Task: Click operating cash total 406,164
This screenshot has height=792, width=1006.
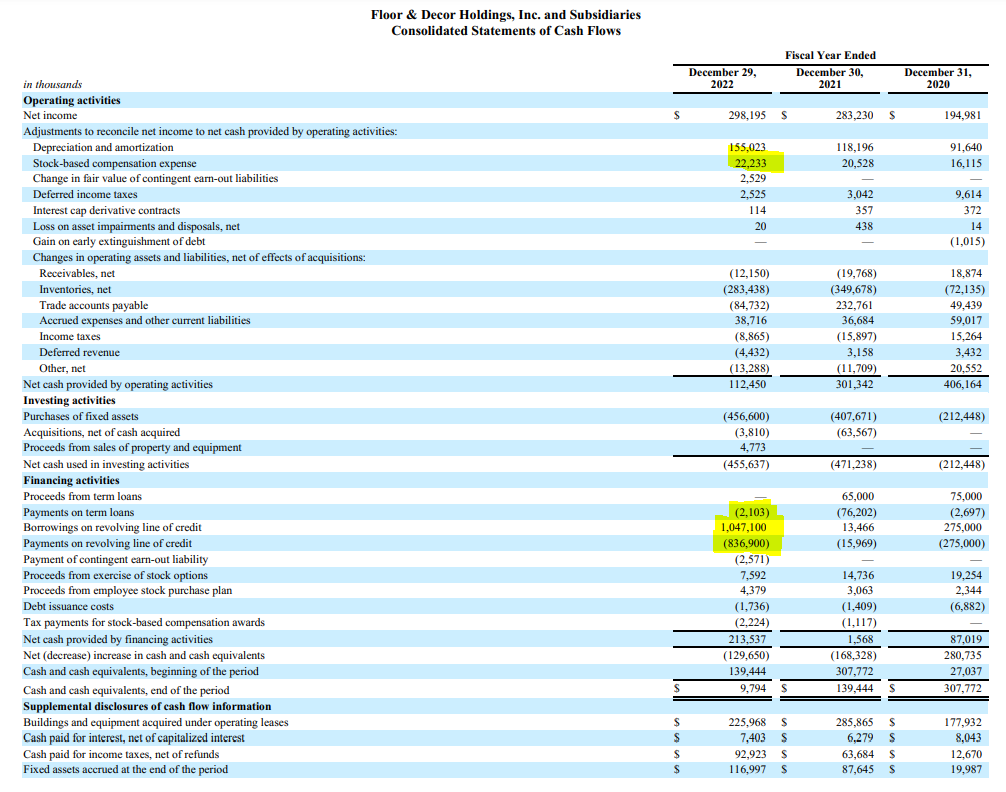Action: click(x=962, y=384)
